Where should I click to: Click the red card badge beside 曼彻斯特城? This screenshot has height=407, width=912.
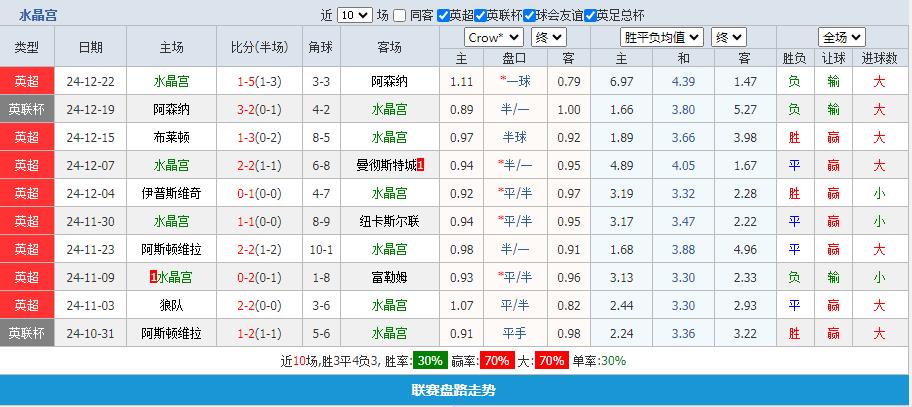tap(421, 165)
